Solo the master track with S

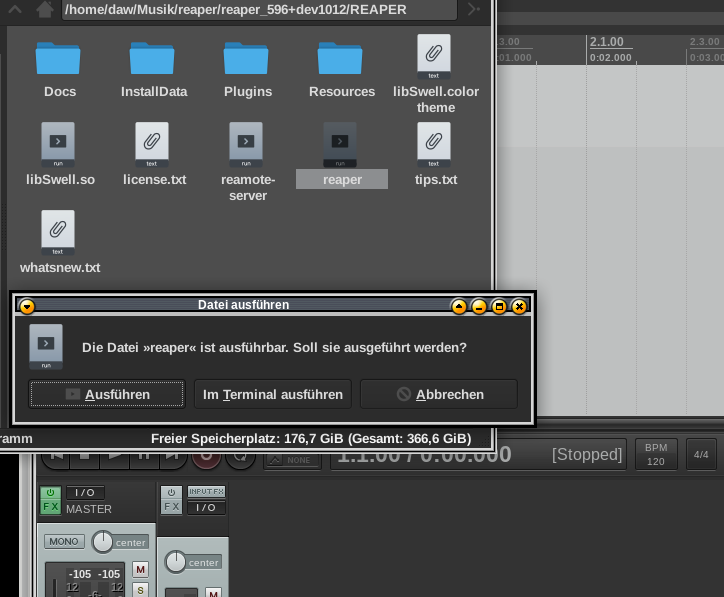[140, 590]
